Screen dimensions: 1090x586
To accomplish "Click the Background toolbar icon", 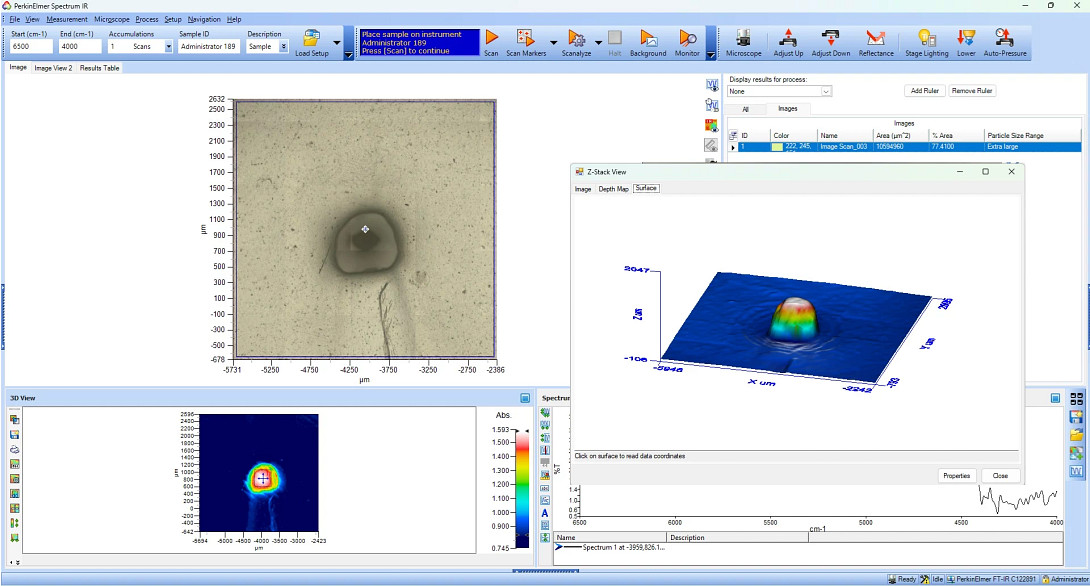I will tap(648, 38).
